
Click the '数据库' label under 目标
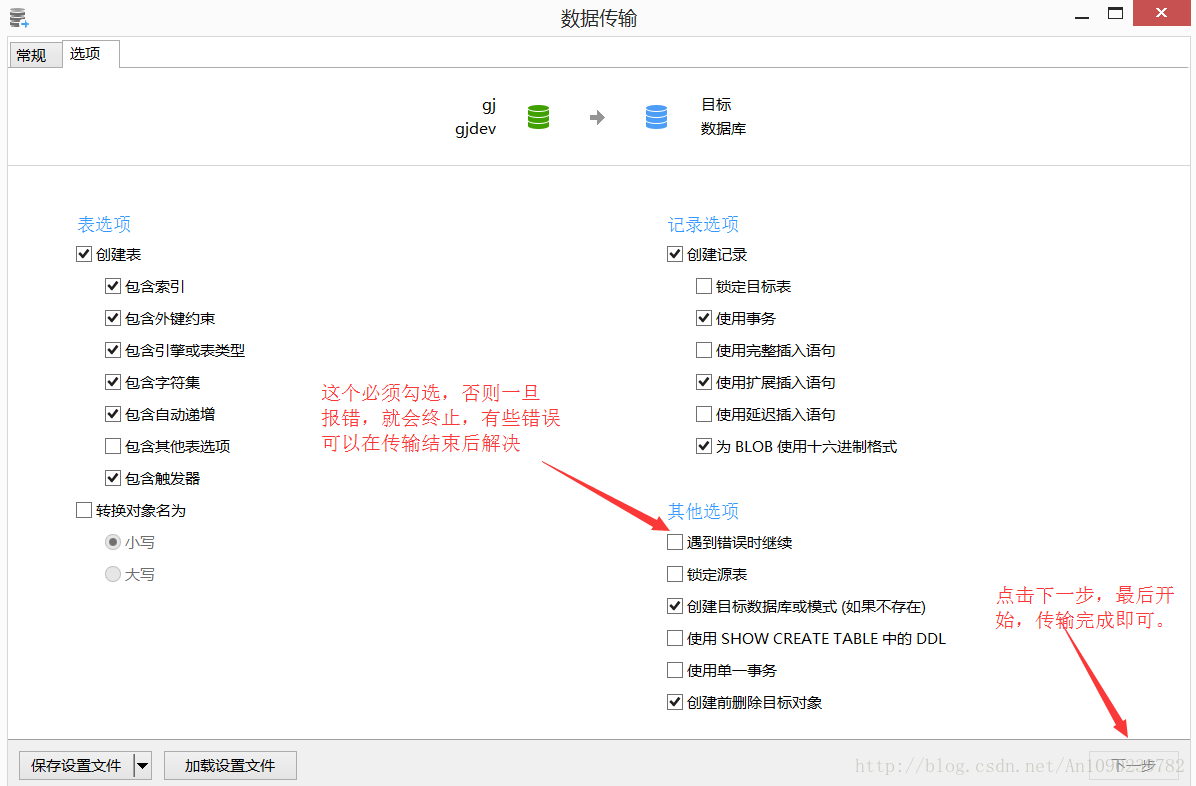click(x=724, y=129)
